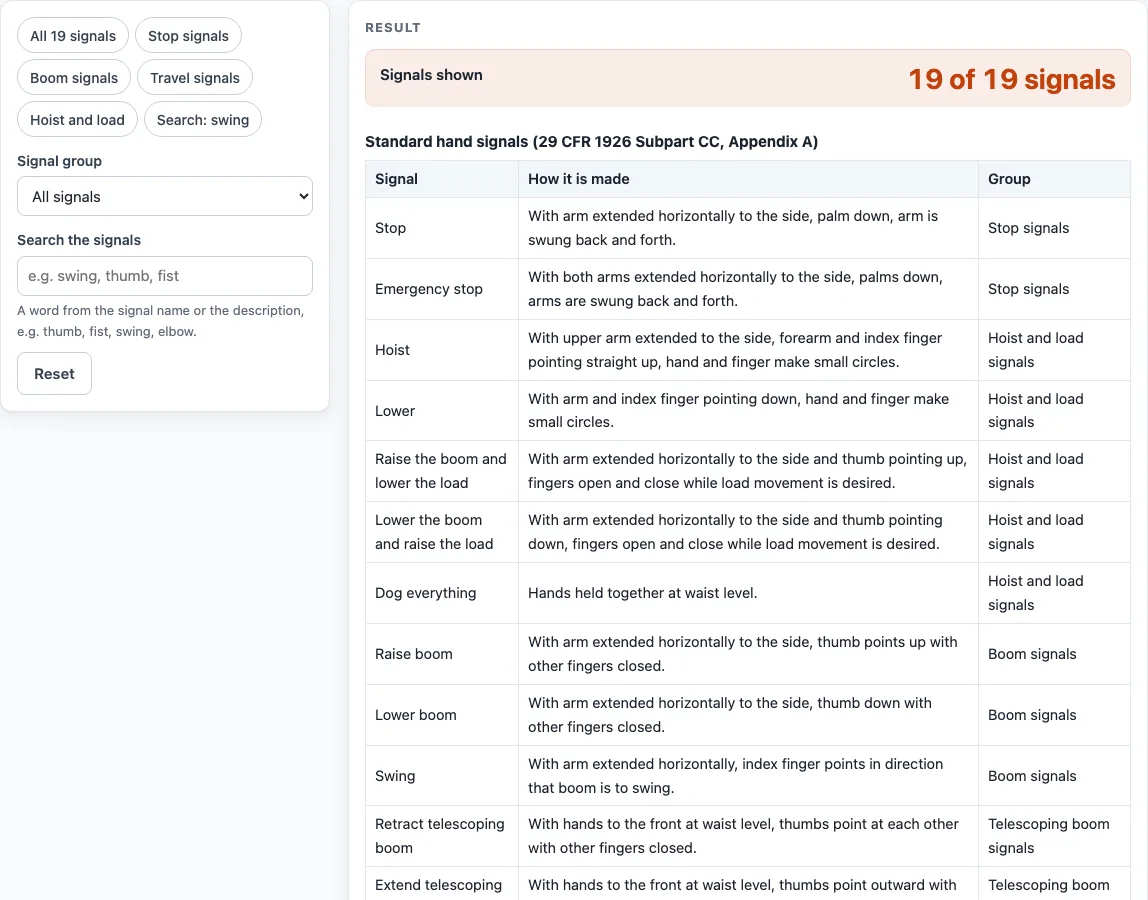The height and width of the screenshot is (900, 1148).
Task: Click the search hint text below the field
Action: (161, 321)
